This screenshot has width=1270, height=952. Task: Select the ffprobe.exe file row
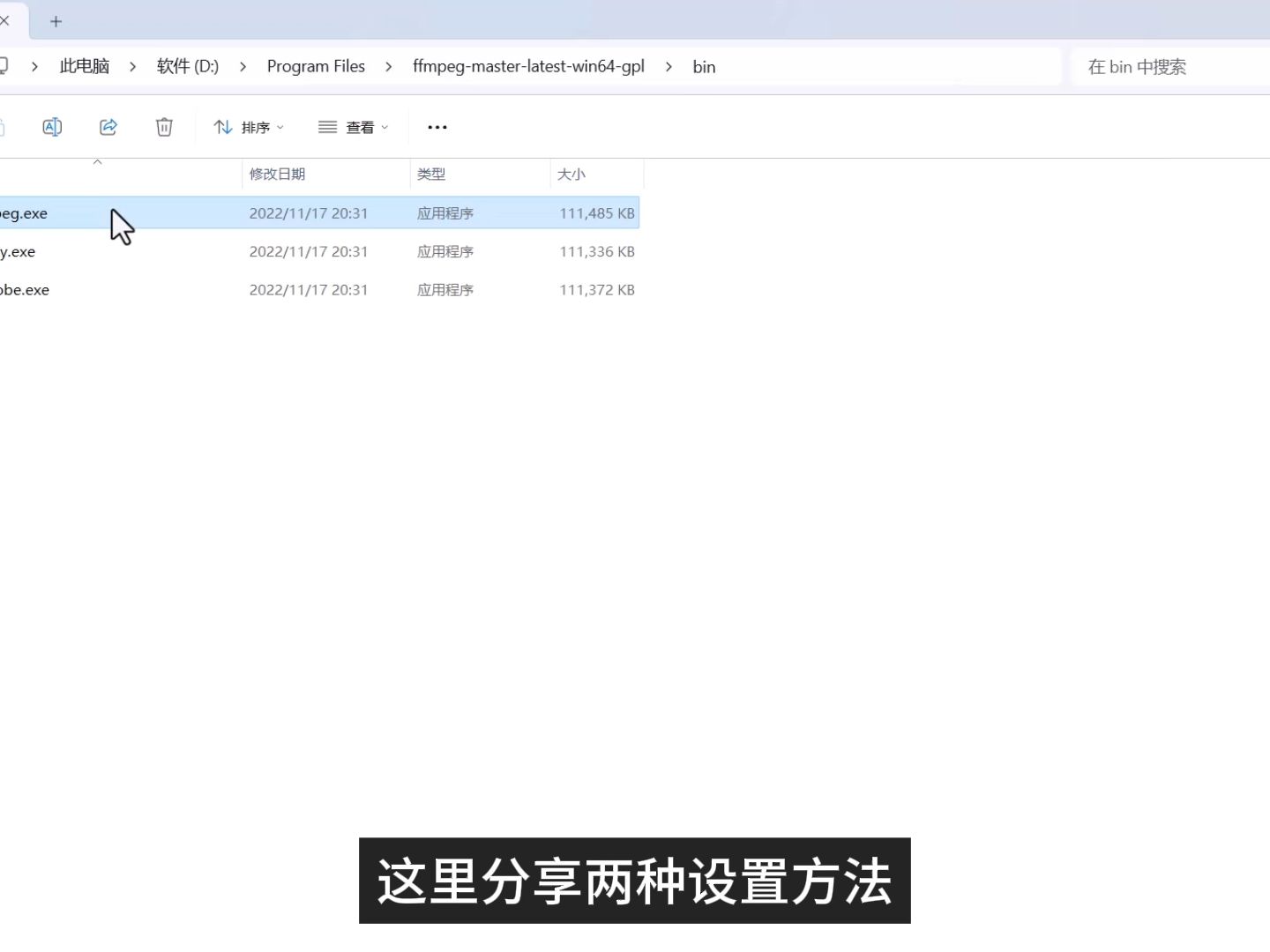pyautogui.click(x=319, y=290)
